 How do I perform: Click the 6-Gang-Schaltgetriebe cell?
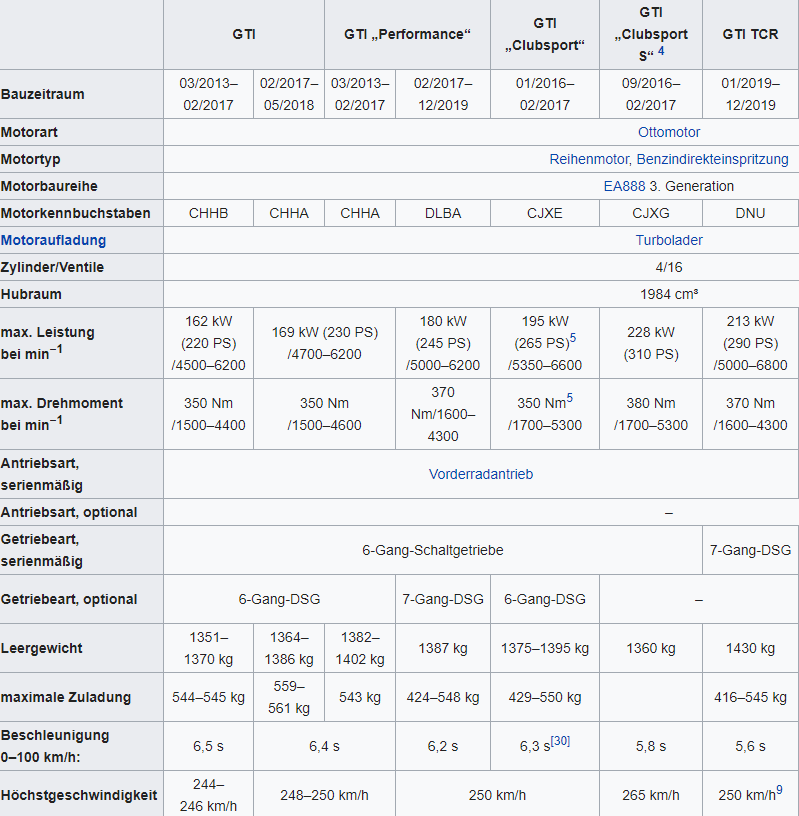(433, 550)
